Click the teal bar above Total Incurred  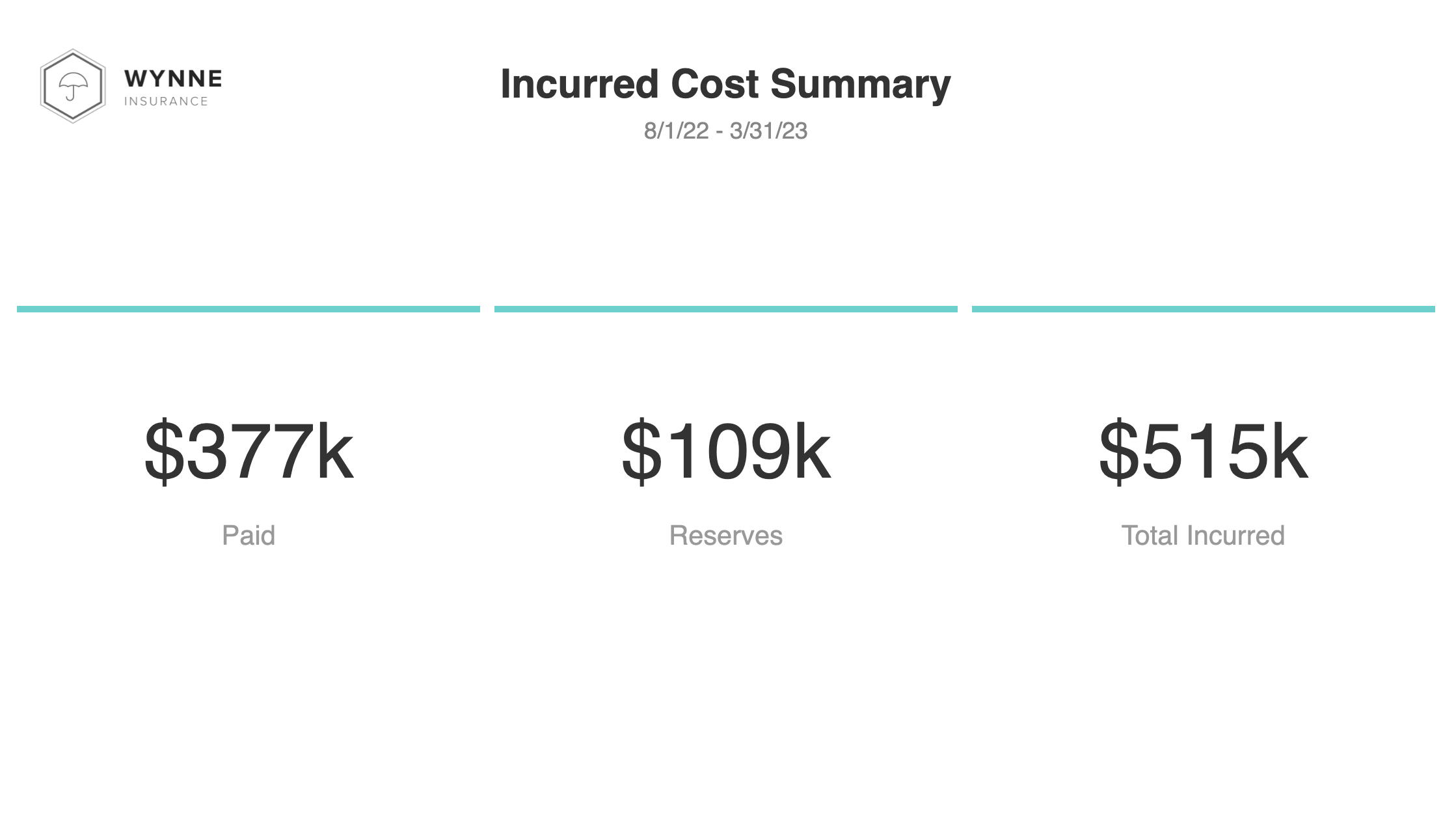point(1203,309)
